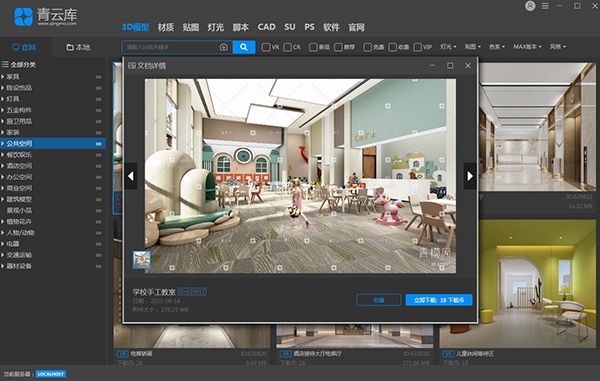Click the blue magnifier search button
The height and width of the screenshot is (381, 600).
(244, 47)
